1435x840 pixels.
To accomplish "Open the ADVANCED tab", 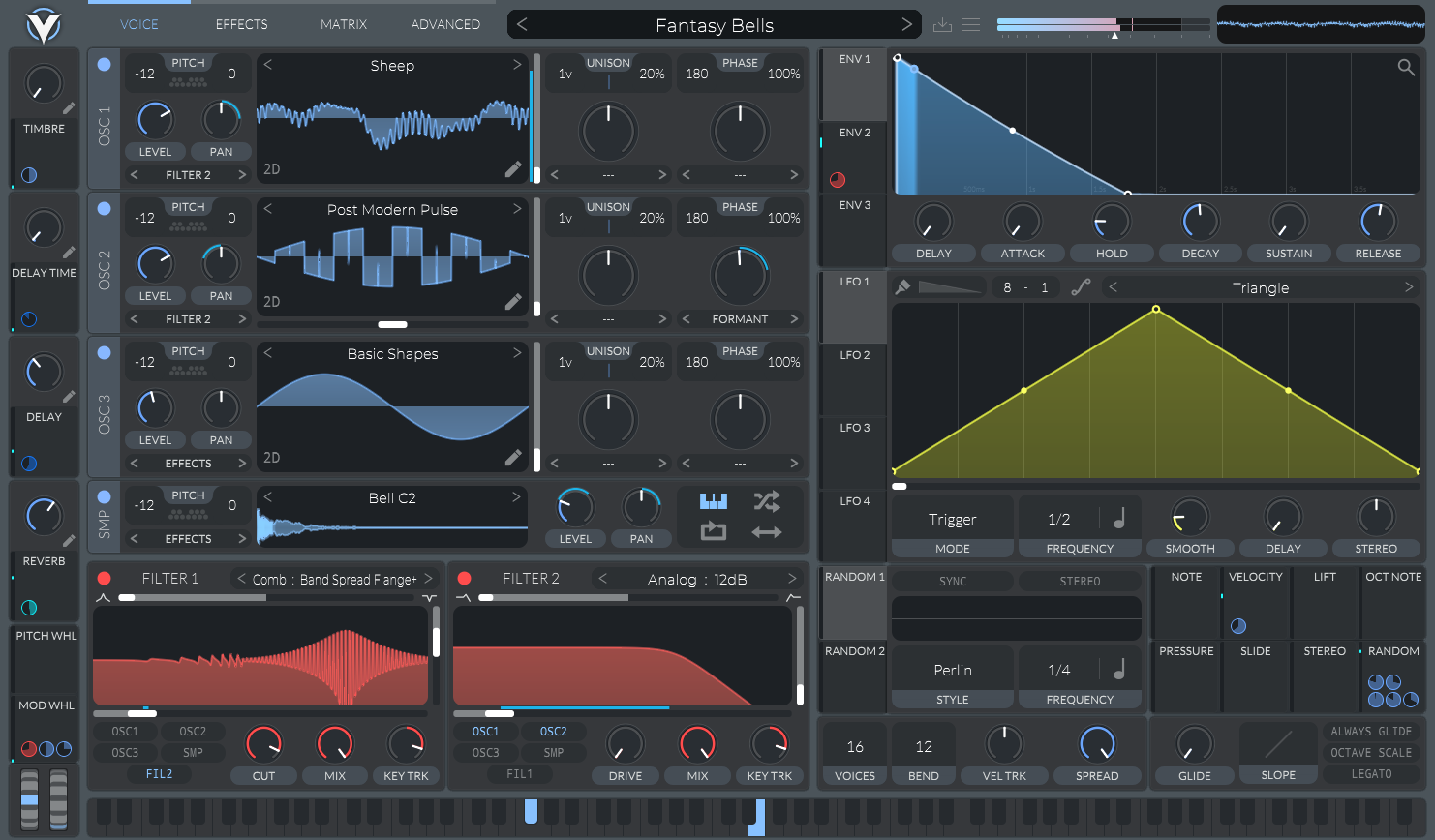I will (445, 24).
